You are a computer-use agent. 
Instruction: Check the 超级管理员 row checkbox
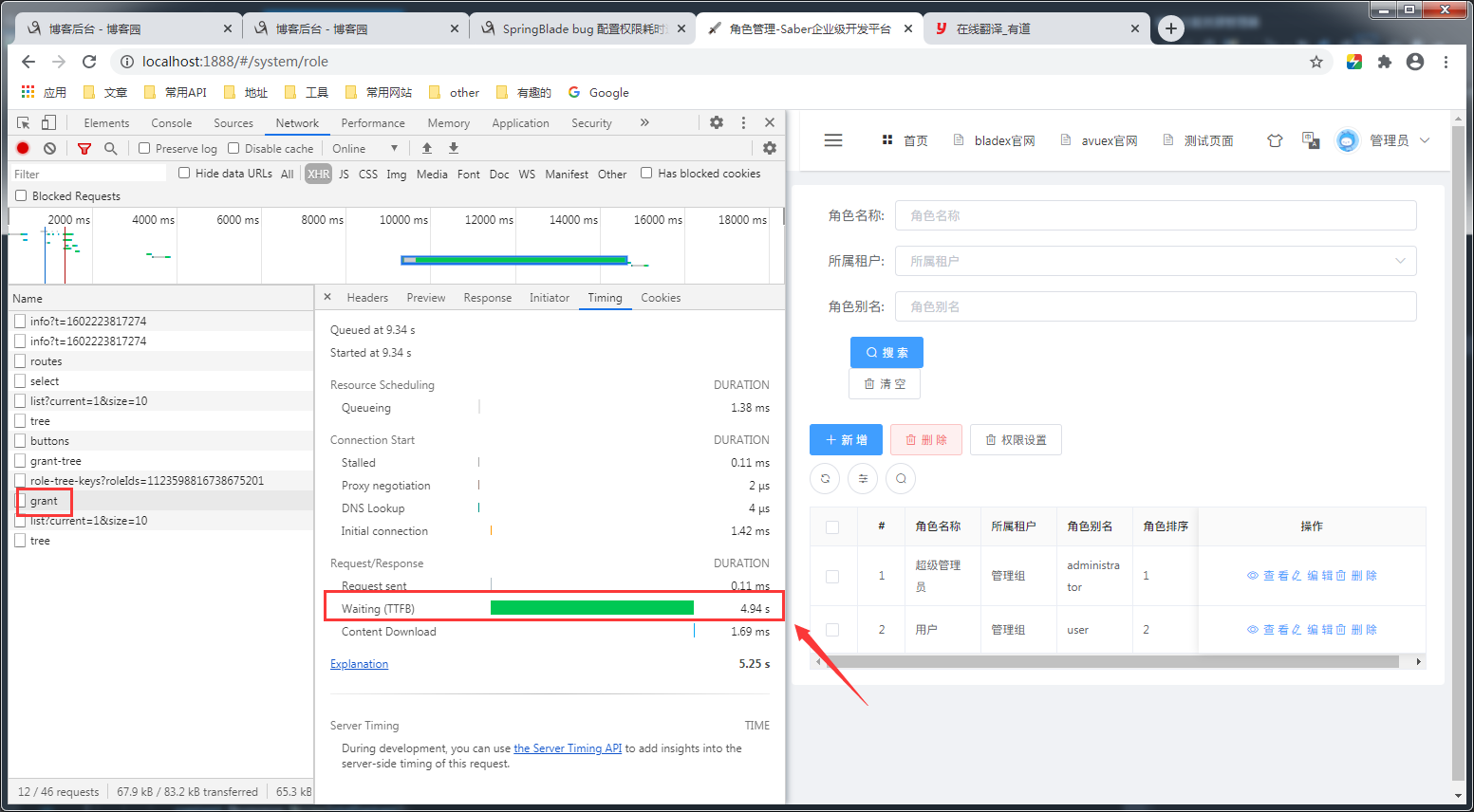(832, 576)
